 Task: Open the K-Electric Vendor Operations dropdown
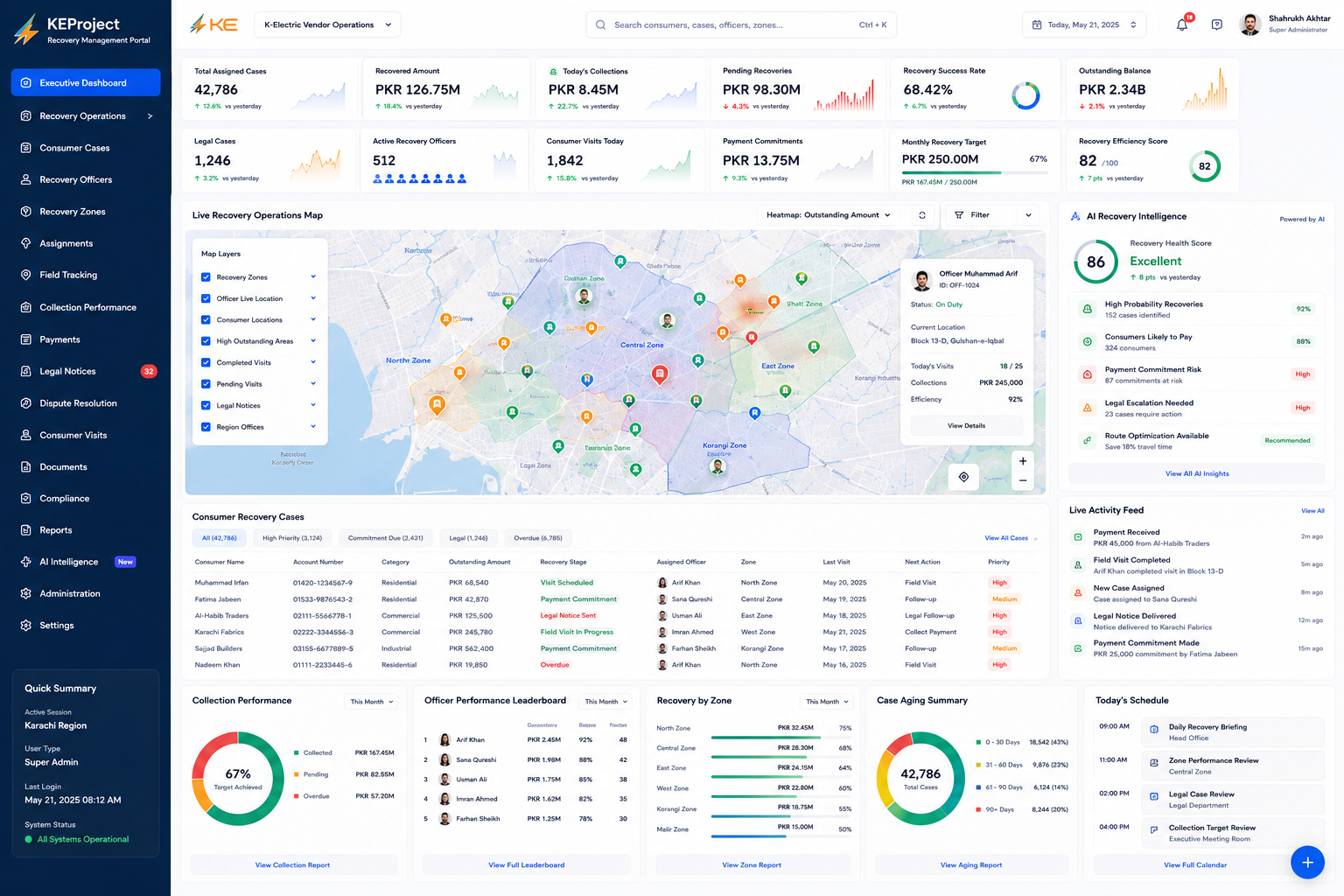click(x=327, y=24)
